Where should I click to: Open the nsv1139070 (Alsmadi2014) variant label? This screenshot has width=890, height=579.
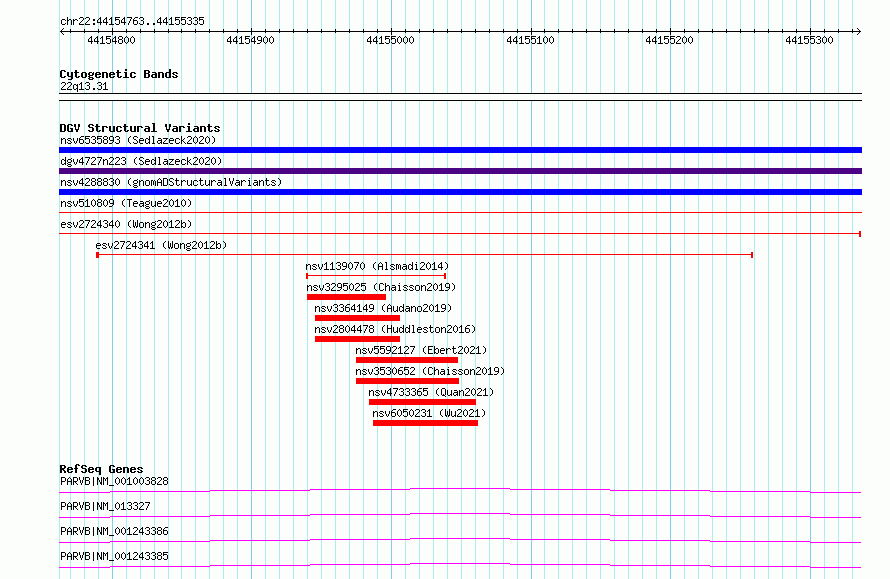[377, 266]
